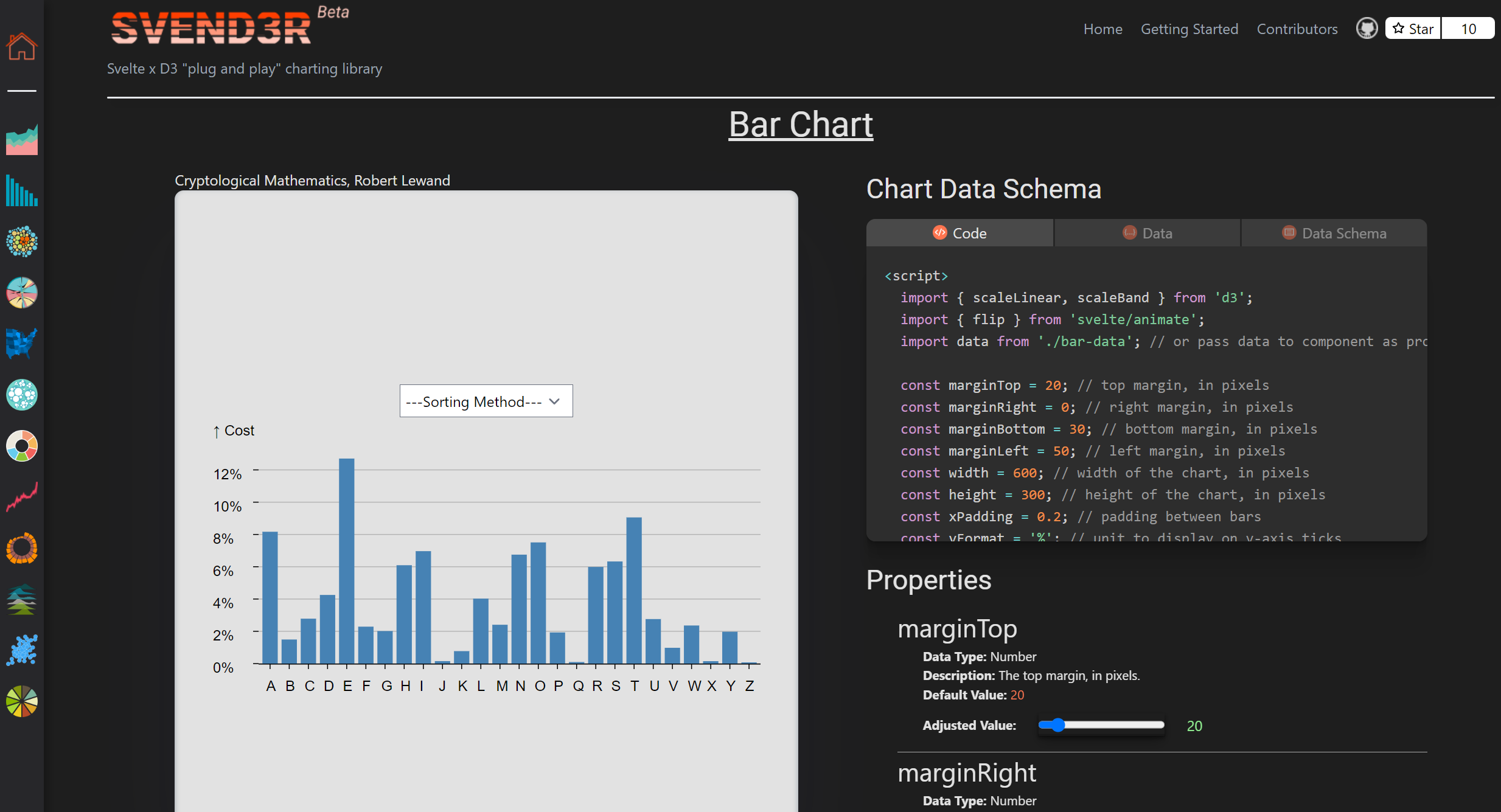Switch to the Data Schema tab
1501x812 pixels.
pyautogui.click(x=1334, y=233)
